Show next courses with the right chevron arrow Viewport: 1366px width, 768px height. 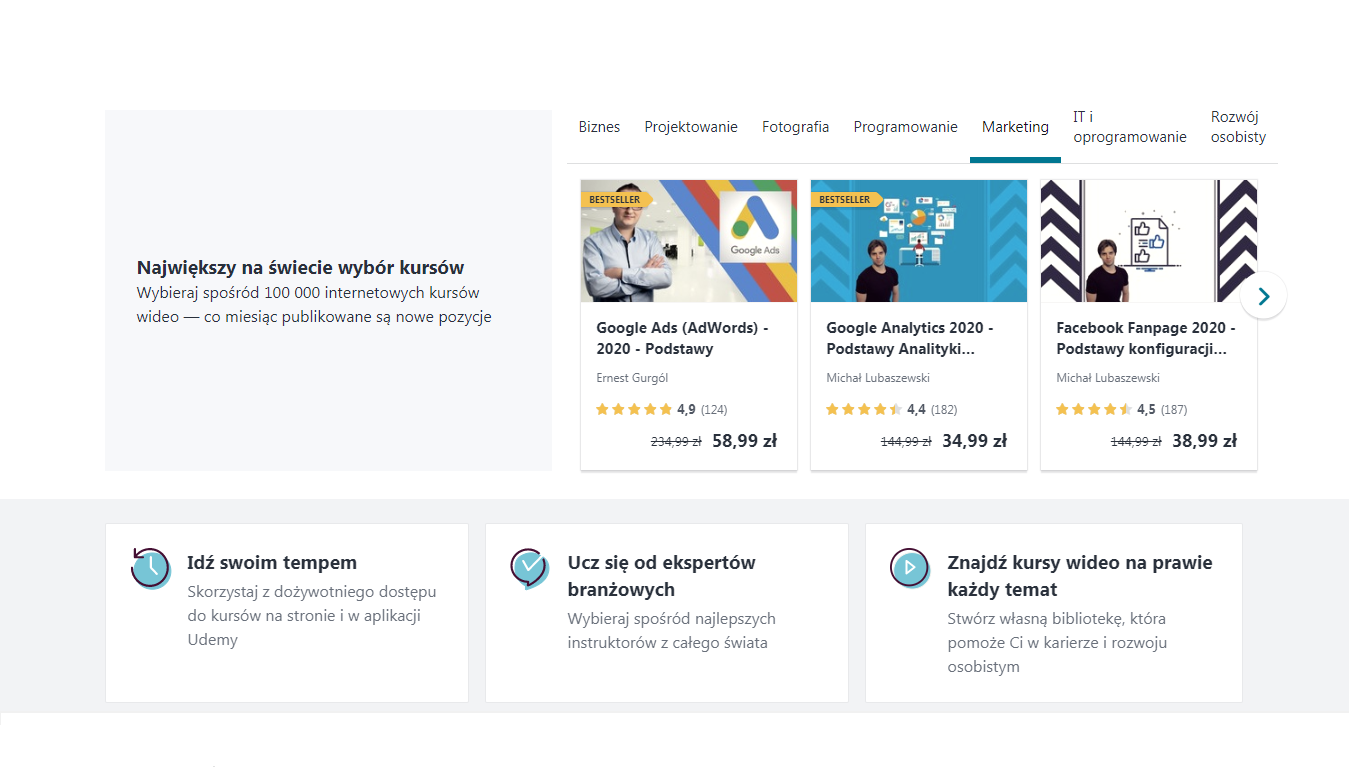[1264, 296]
